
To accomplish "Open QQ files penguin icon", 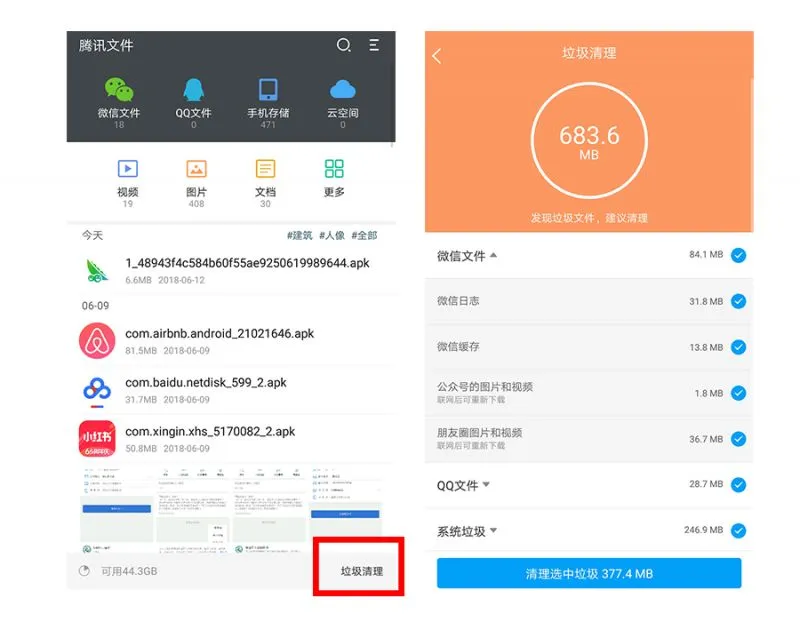I will coord(193,89).
